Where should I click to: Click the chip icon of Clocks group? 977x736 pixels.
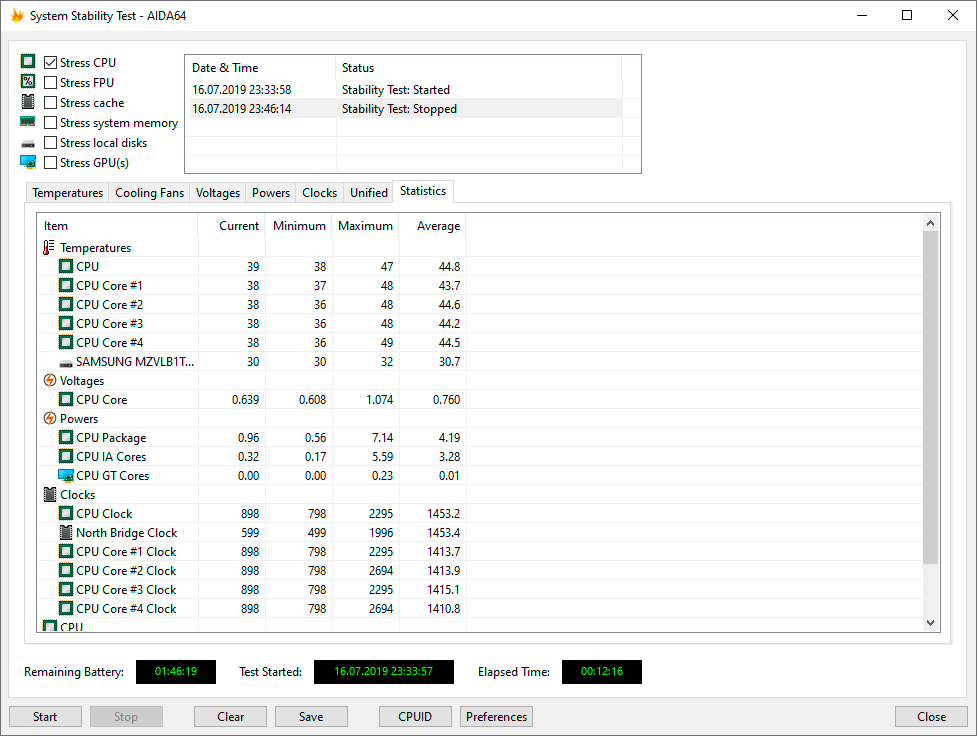click(50, 494)
